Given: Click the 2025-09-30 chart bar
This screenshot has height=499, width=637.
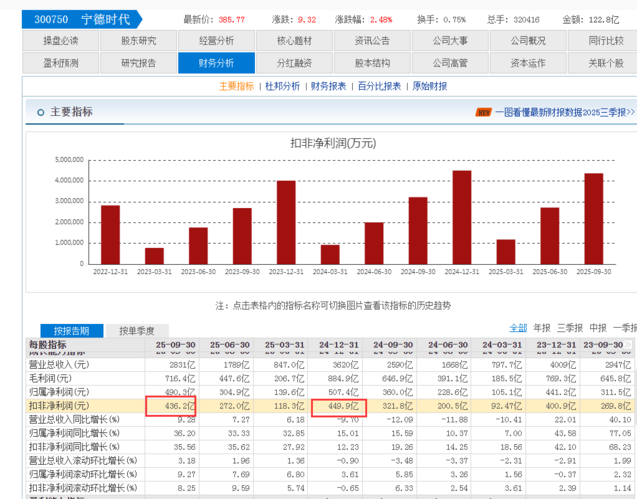Looking at the screenshot, I should [x=594, y=219].
